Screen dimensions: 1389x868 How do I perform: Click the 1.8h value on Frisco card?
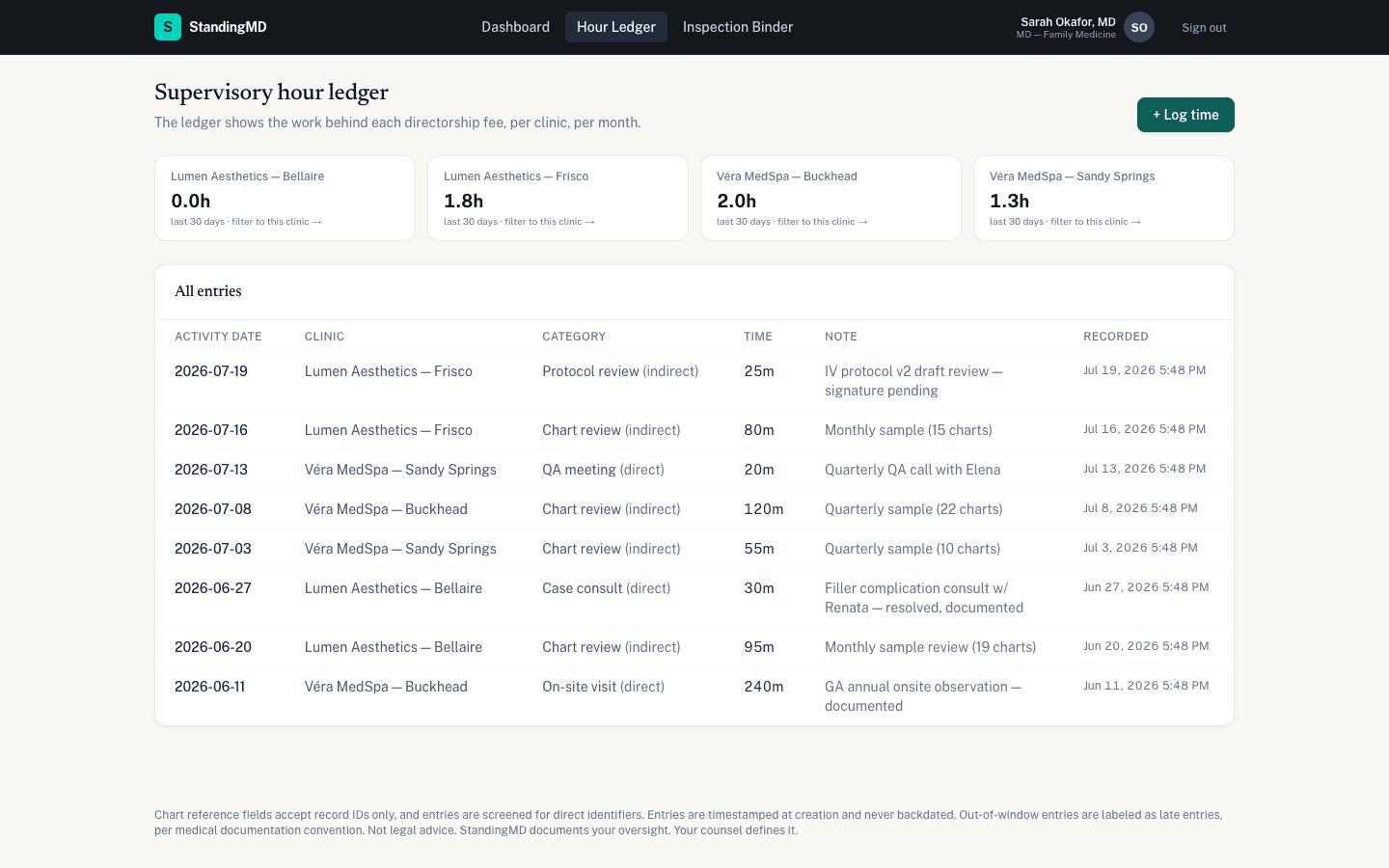point(464,201)
